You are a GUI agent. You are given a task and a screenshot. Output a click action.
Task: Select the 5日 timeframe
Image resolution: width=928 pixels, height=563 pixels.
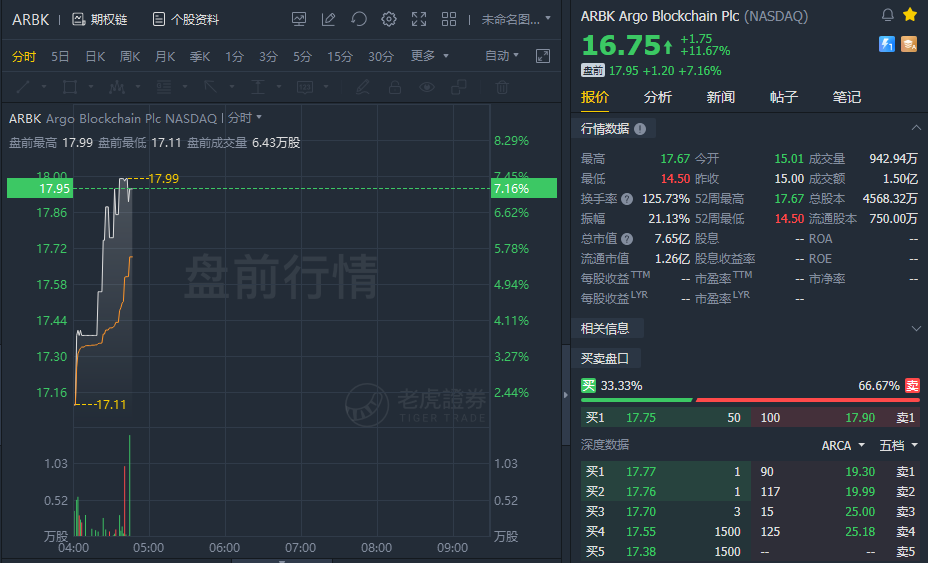click(60, 56)
